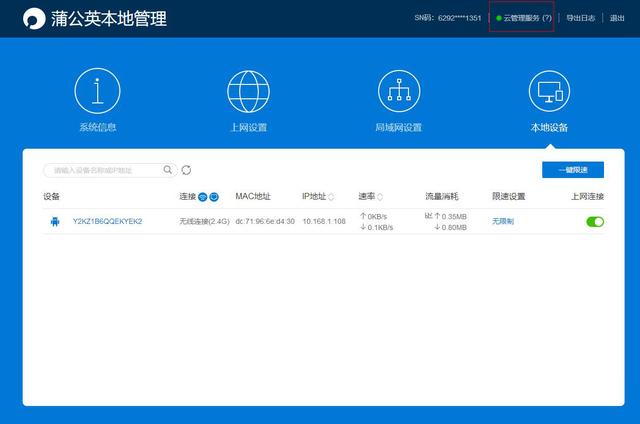Open the 局域网设置 network tree icon

pyautogui.click(x=399, y=91)
